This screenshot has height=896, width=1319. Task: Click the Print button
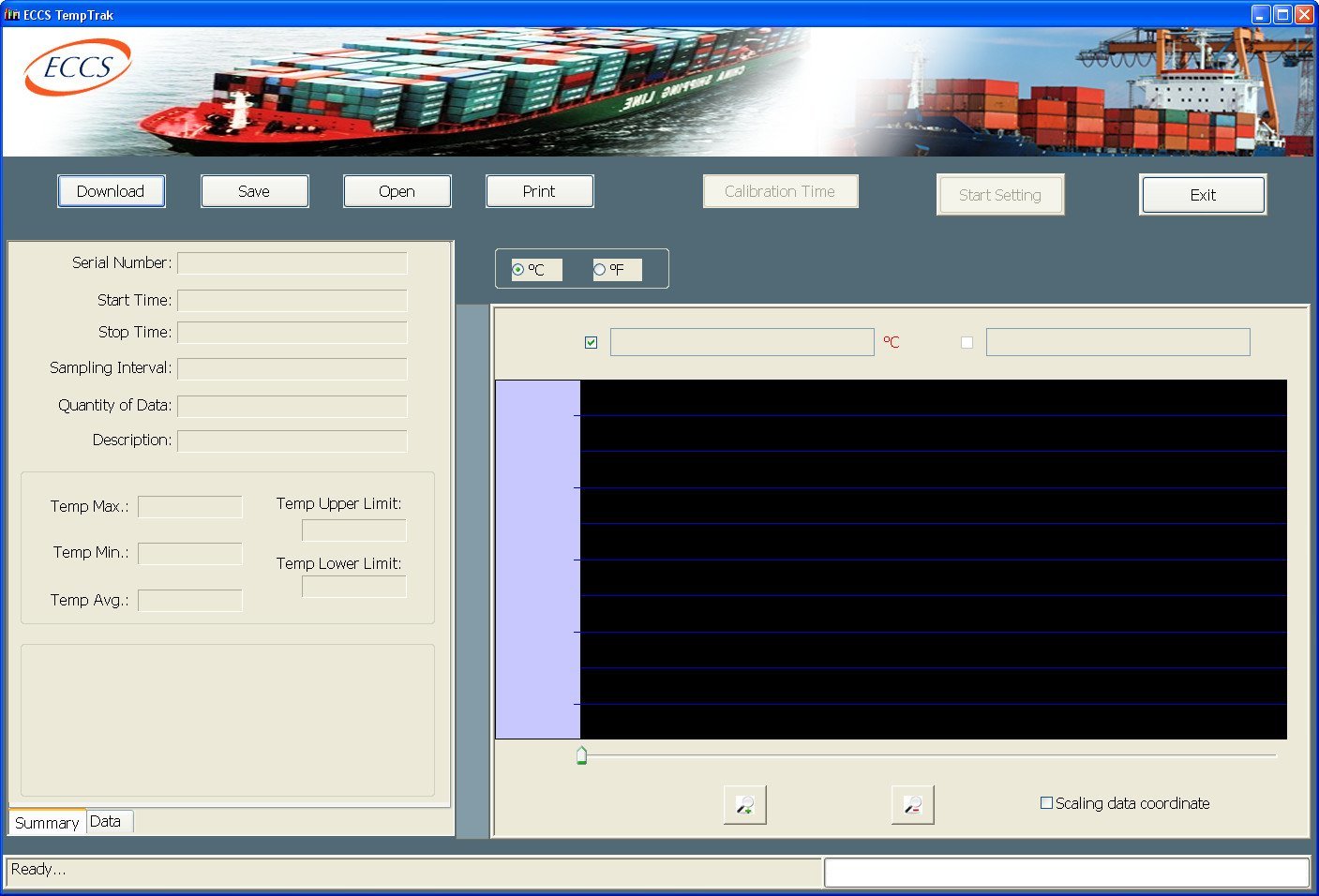(x=539, y=191)
